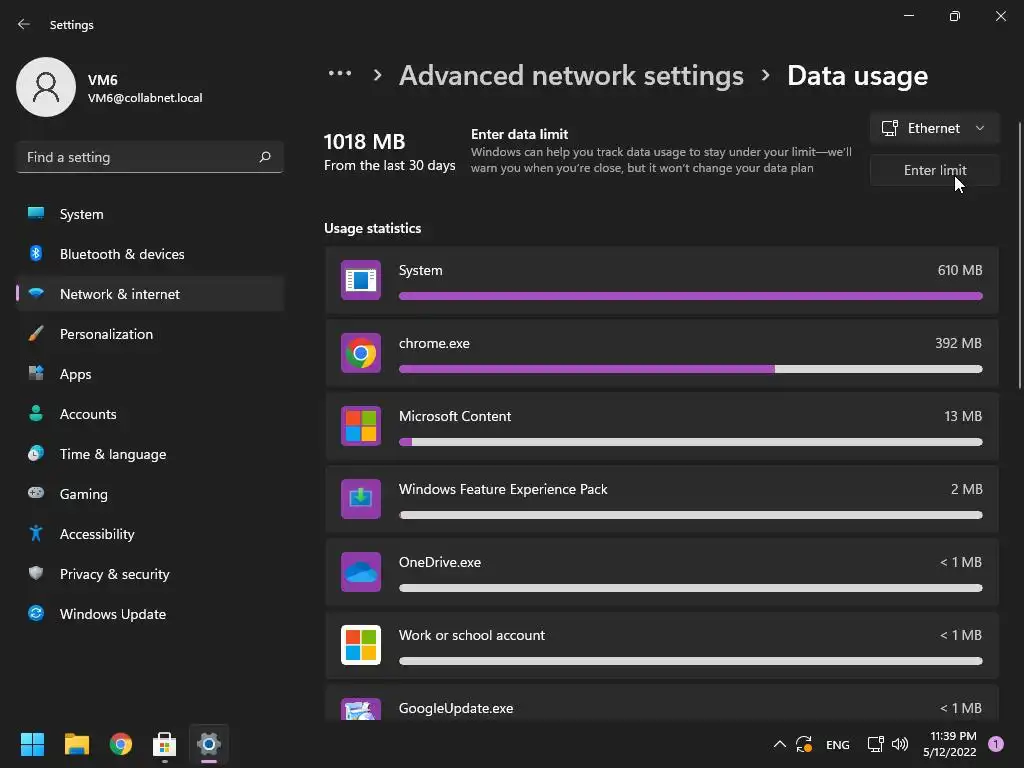Open Bluetooth & devices settings
The image size is (1024, 768).
[122, 254]
